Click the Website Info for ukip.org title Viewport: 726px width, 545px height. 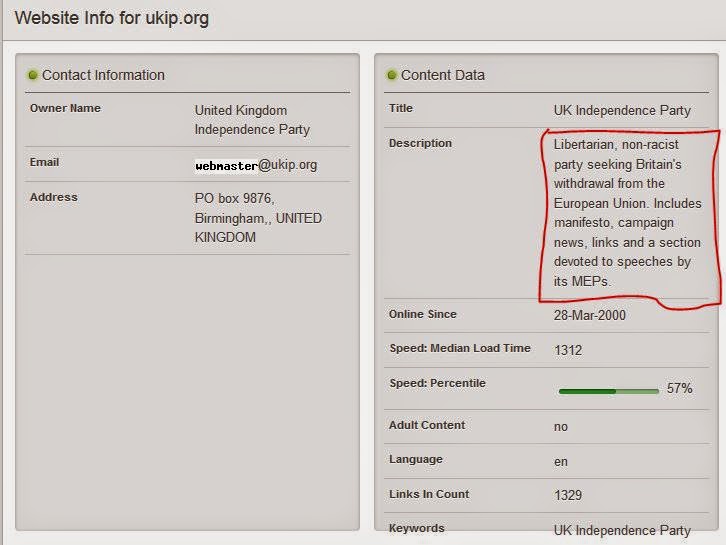112,19
